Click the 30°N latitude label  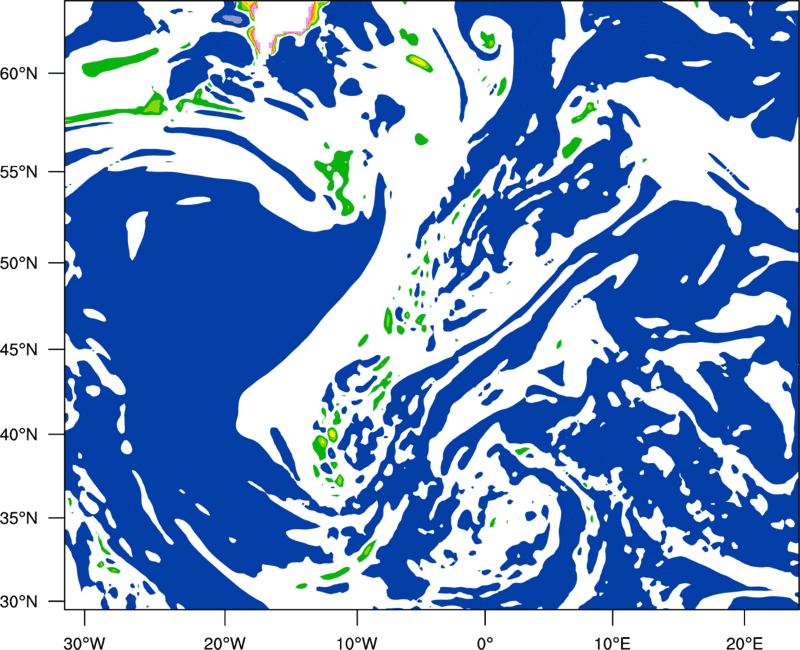click(x=19, y=602)
